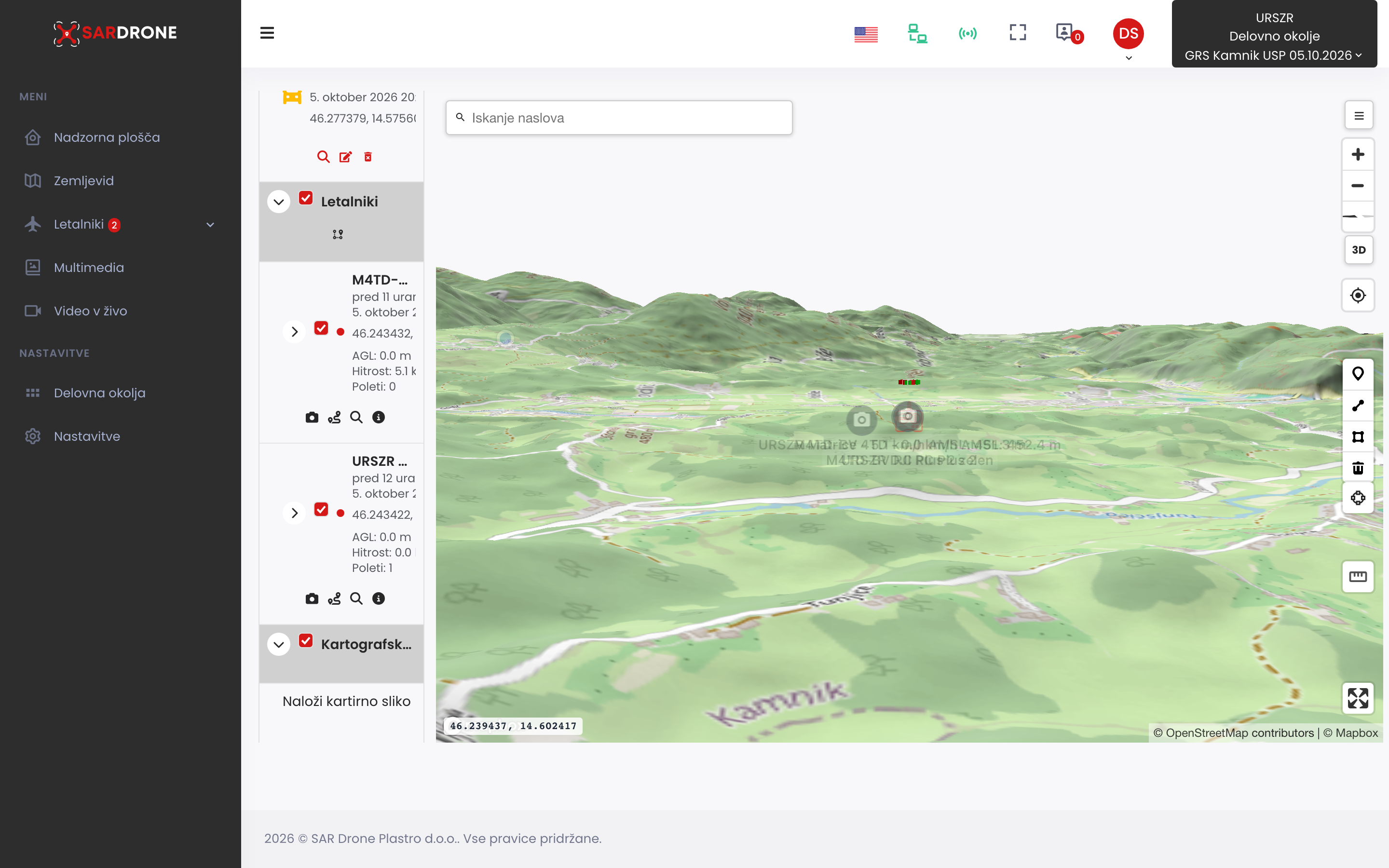Show flight route for M4TD drone
Screen dimensions: 1389x868
click(x=334, y=417)
